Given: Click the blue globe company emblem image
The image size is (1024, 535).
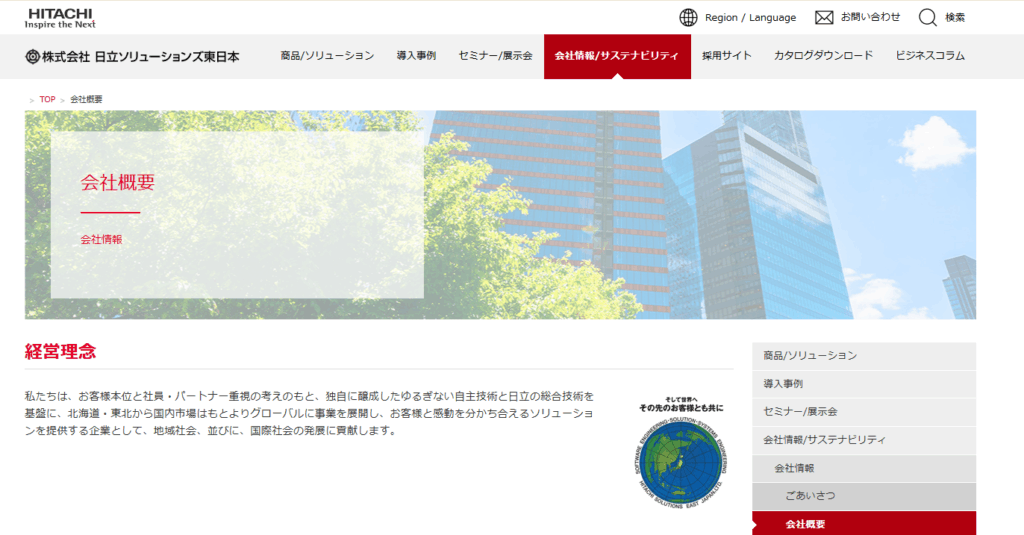Looking at the screenshot, I should click(681, 462).
